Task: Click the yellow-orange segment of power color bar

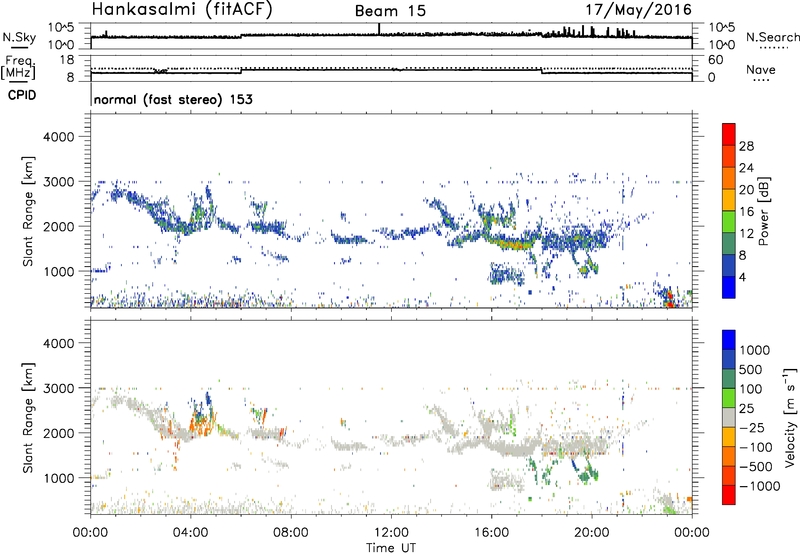Action: pos(729,200)
